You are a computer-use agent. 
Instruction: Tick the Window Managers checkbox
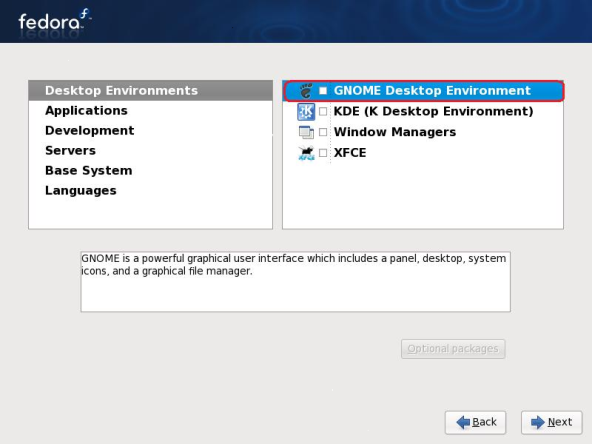click(x=323, y=132)
